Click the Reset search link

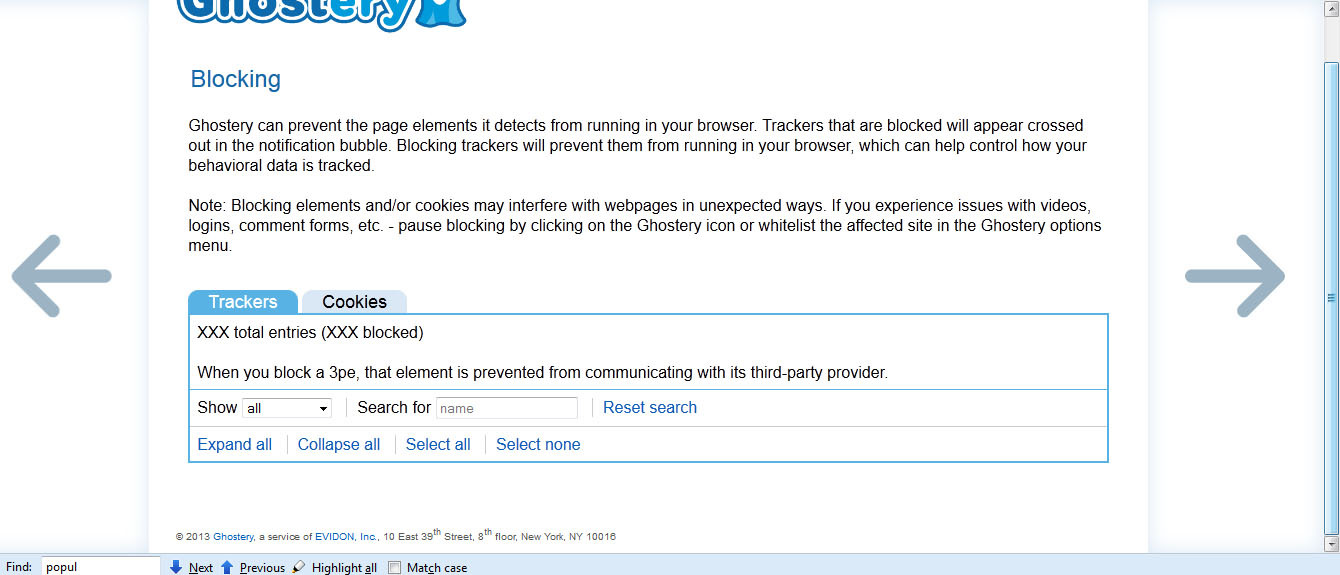(650, 407)
